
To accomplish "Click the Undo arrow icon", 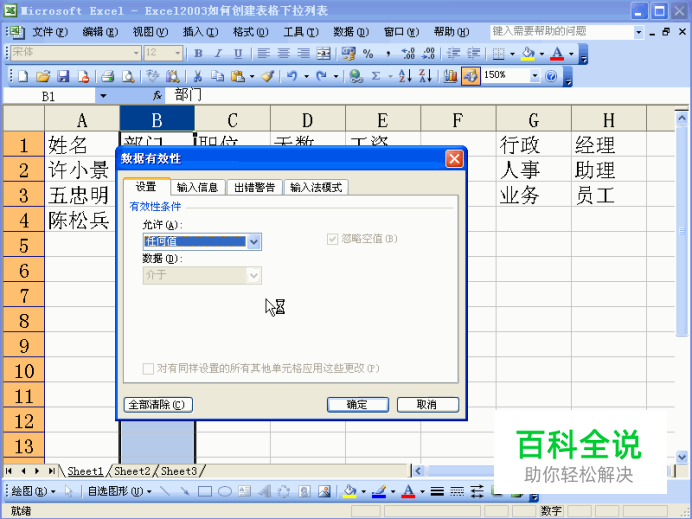I will click(x=292, y=76).
